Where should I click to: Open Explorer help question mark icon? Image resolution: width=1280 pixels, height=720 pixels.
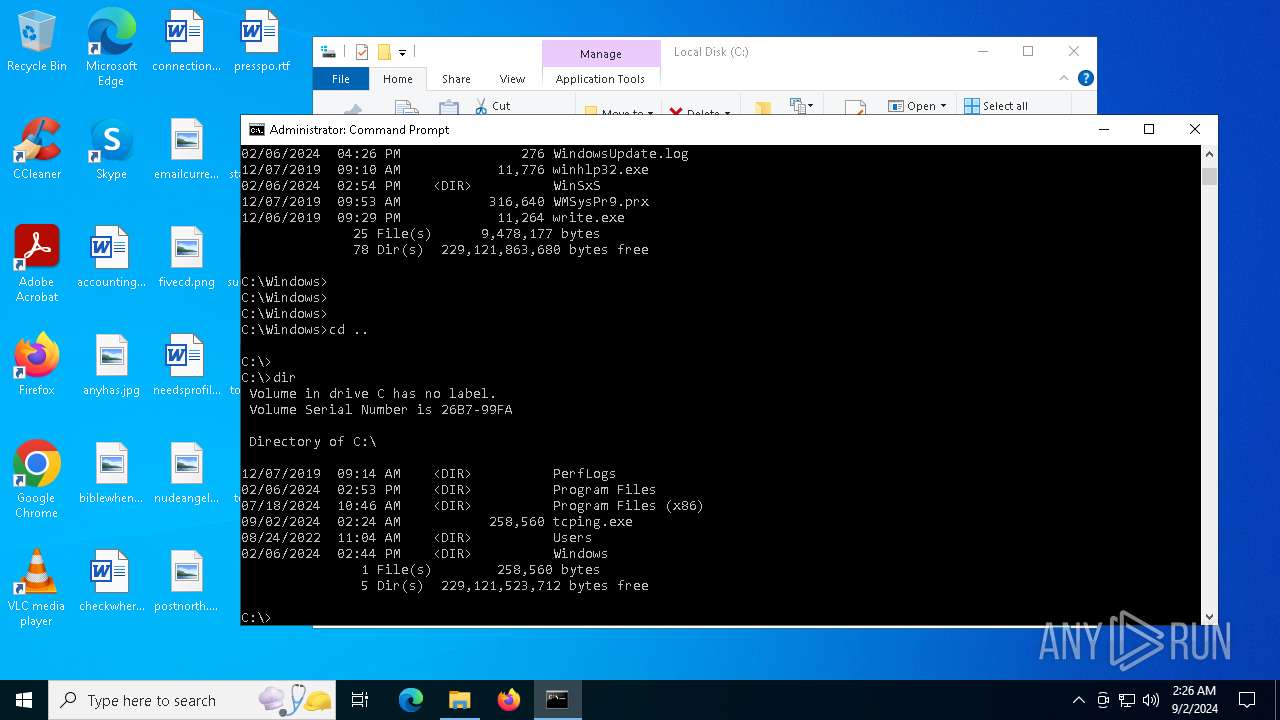pyautogui.click(x=1086, y=78)
